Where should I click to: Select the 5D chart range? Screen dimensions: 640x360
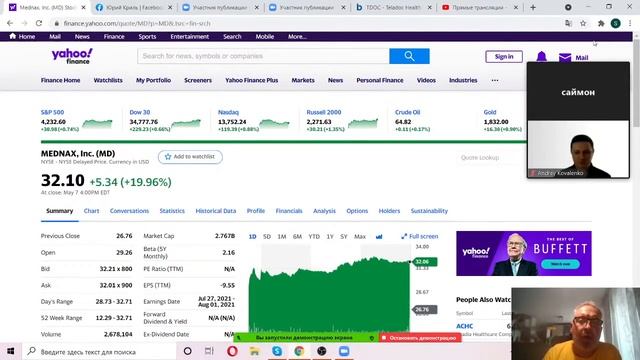pyautogui.click(x=267, y=236)
